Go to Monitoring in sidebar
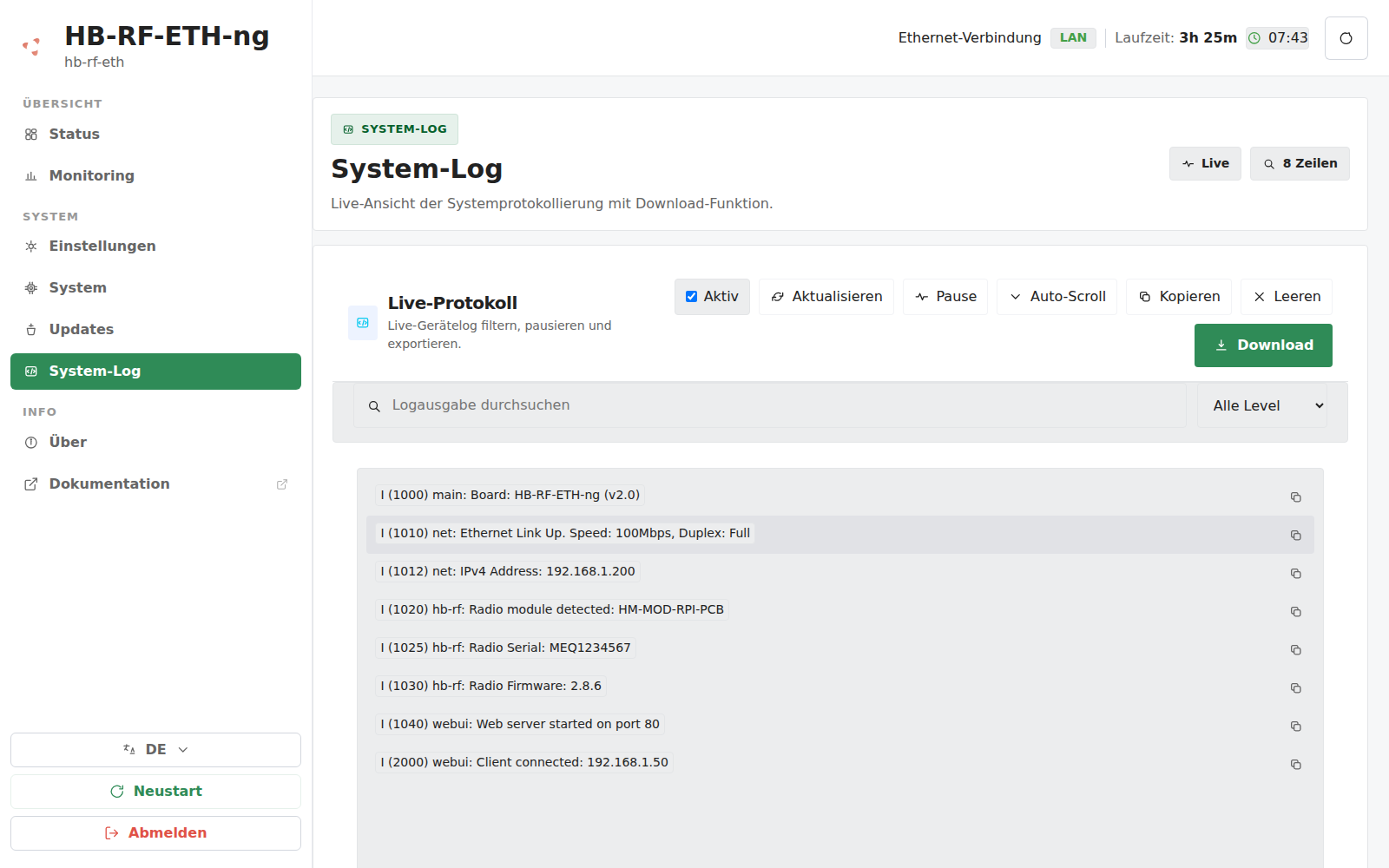Image resolution: width=1389 pixels, height=868 pixels. click(x=155, y=176)
